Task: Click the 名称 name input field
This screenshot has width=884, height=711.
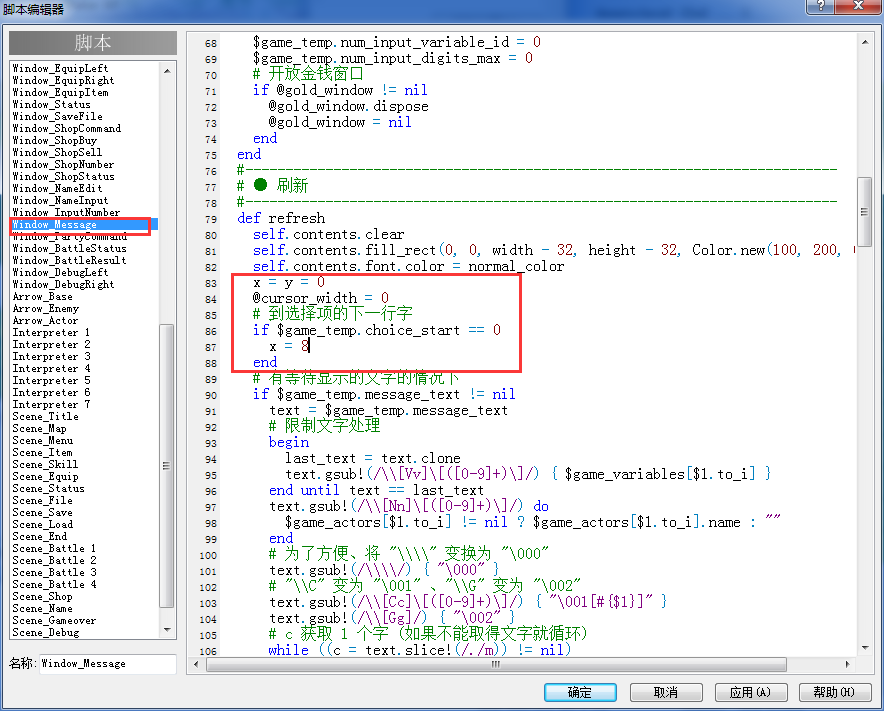Action: tap(107, 664)
